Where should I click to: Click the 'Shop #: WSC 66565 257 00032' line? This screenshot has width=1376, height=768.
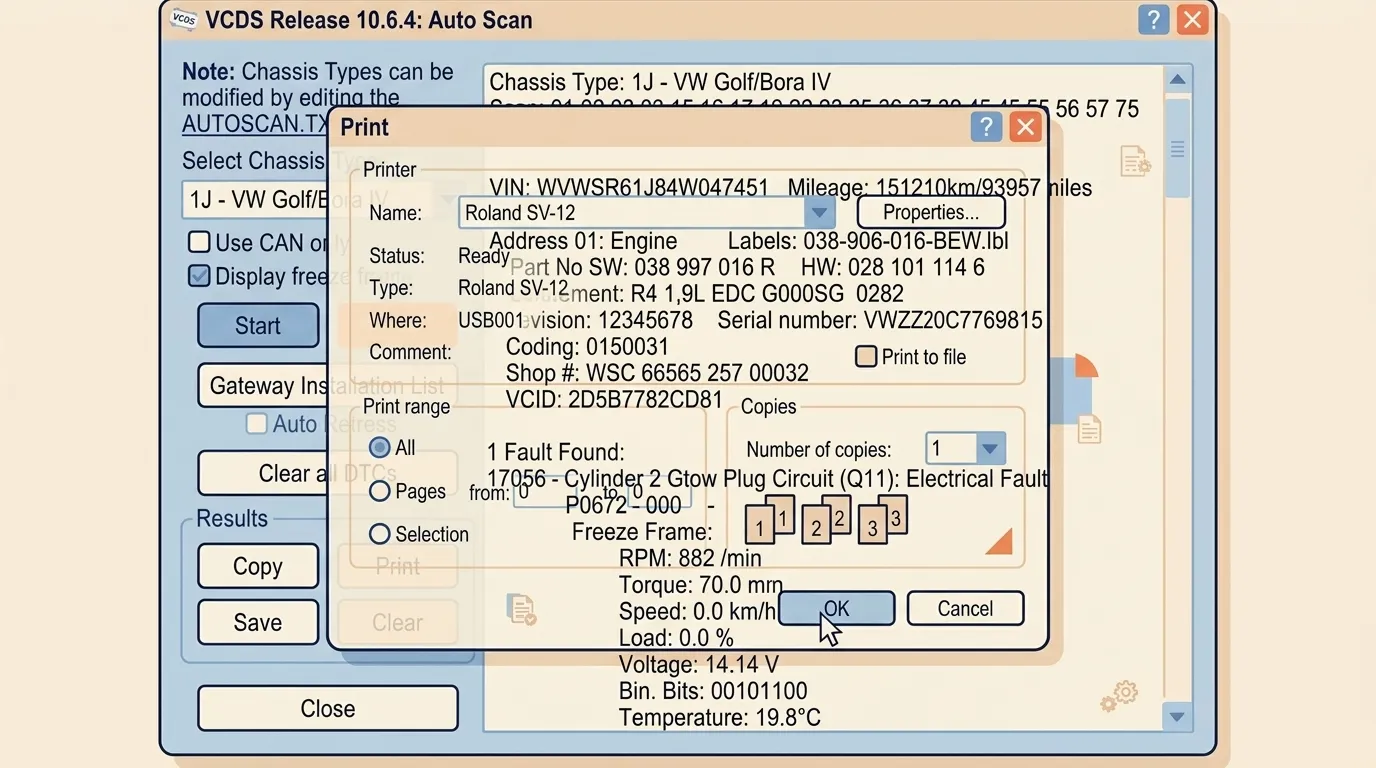click(x=657, y=373)
